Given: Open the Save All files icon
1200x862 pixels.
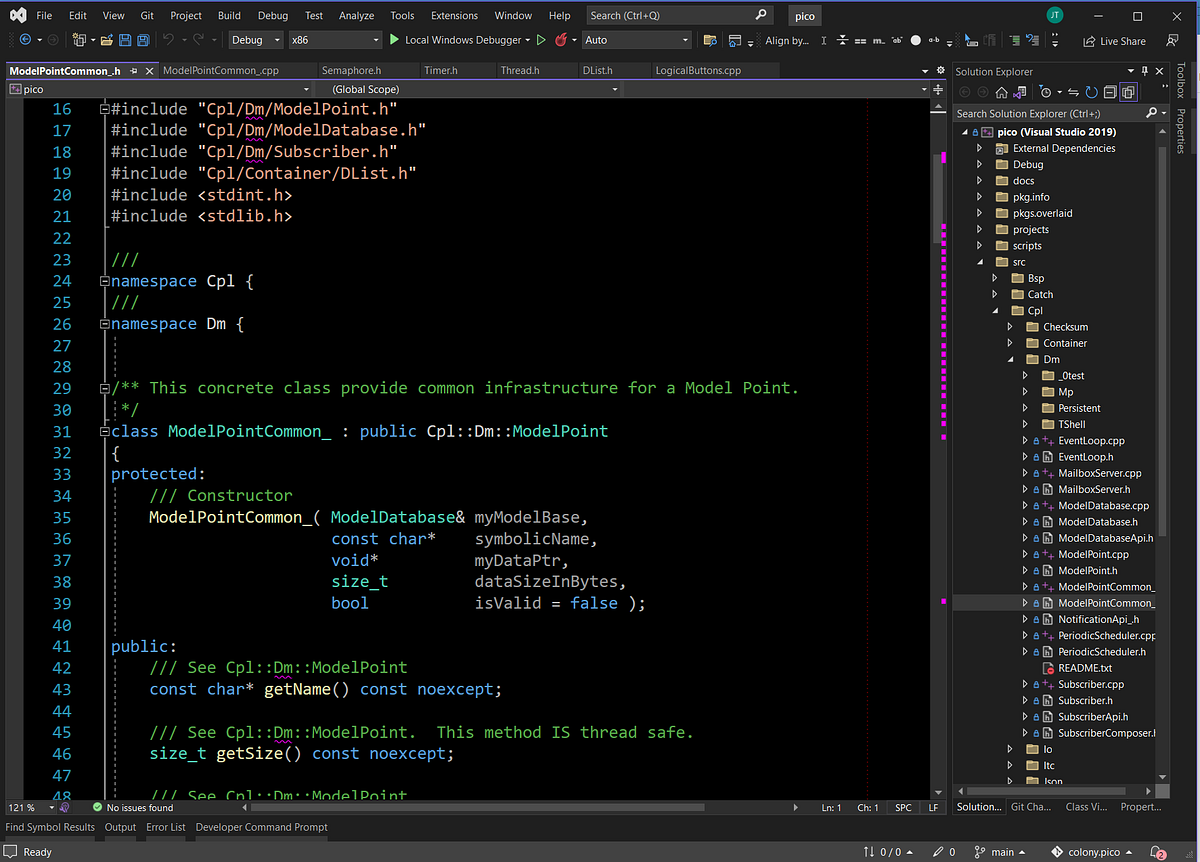Looking at the screenshot, I should (143, 40).
